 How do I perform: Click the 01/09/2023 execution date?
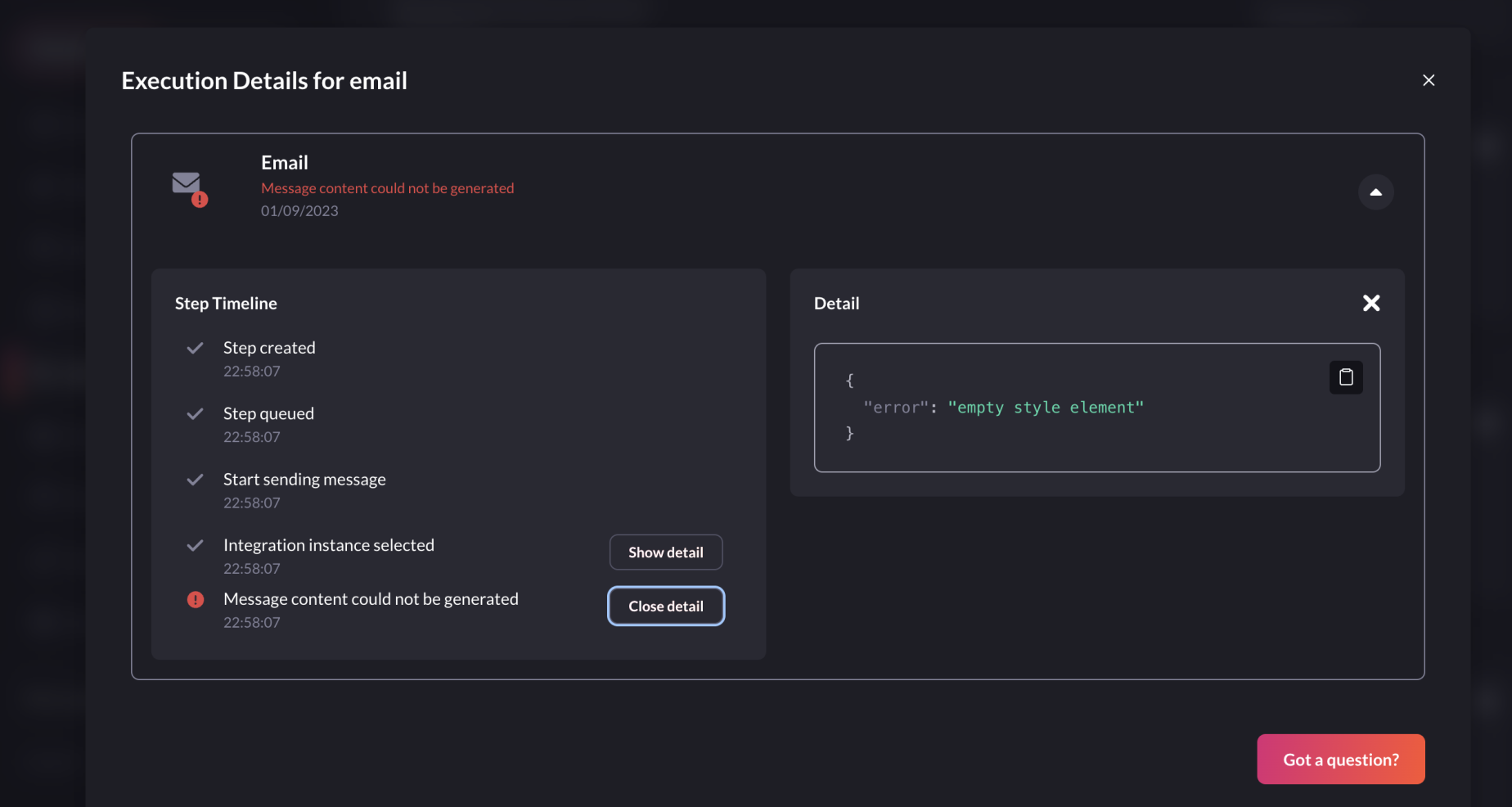pos(299,210)
